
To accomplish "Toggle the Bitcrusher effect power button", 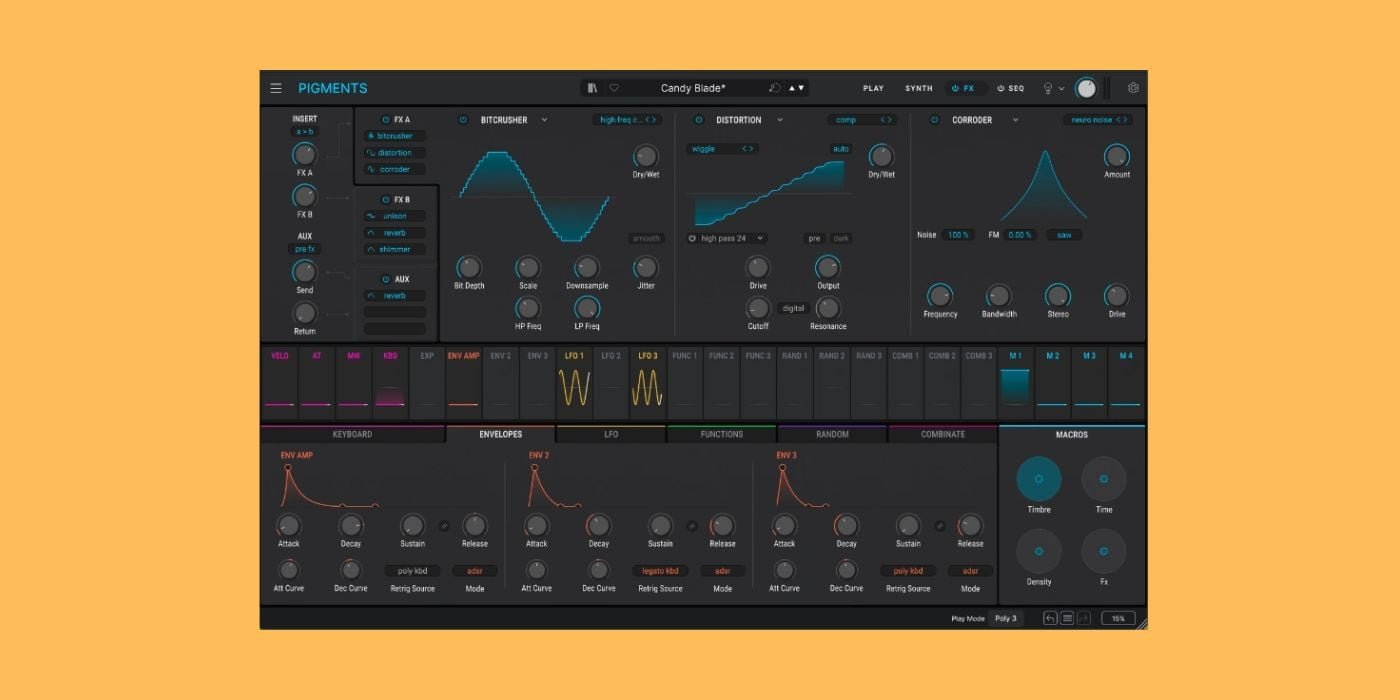I will click(463, 120).
